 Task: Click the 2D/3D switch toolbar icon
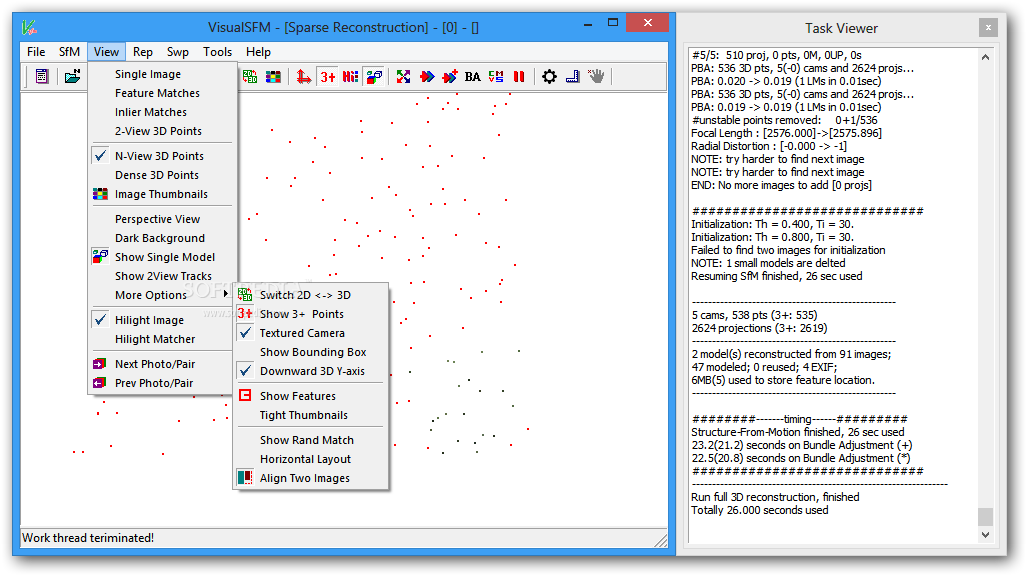250,77
